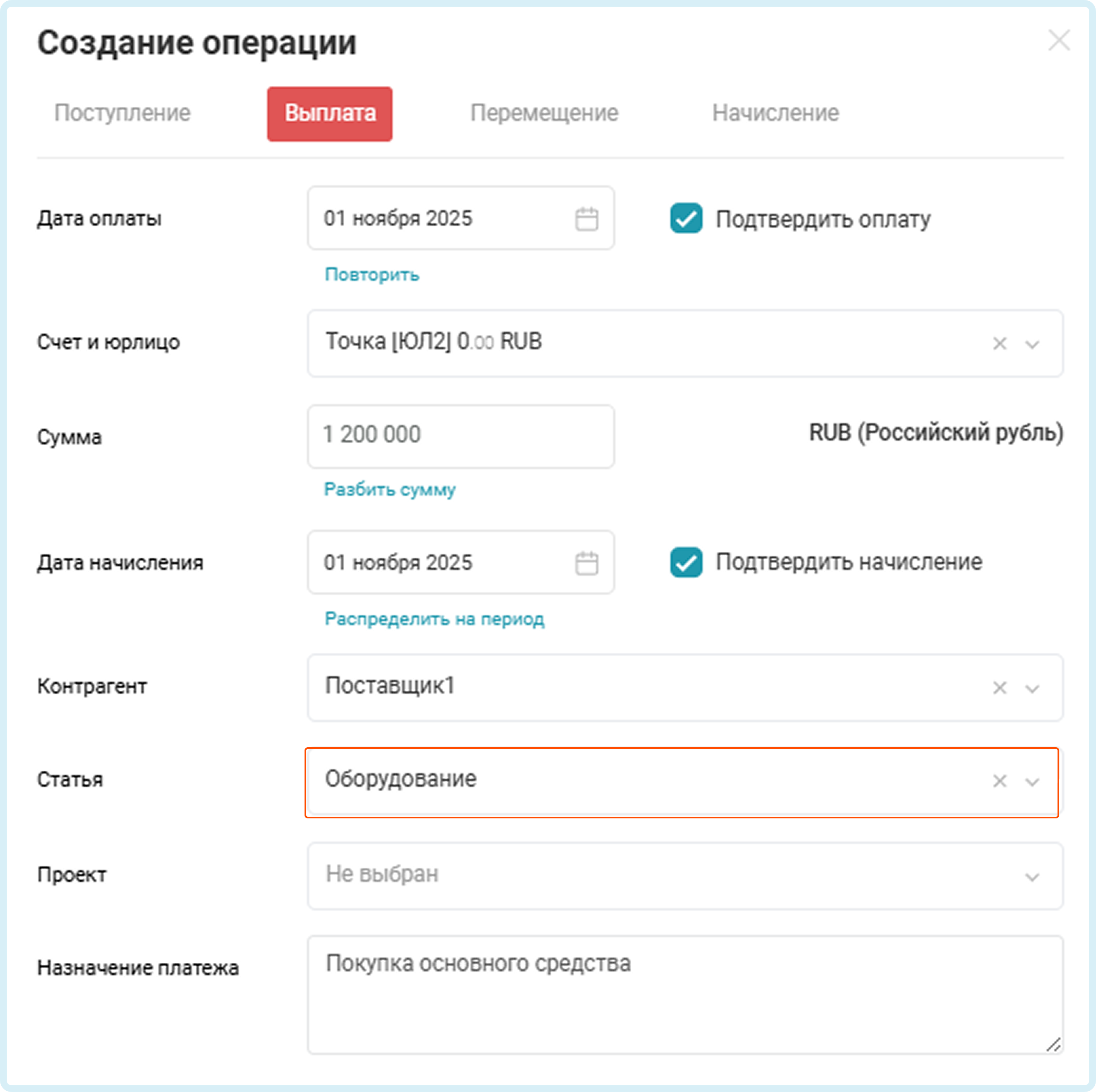Viewport: 1096px width, 1092px height.
Task: Expand the Счет и юрлицо dropdown arrow
Action: pos(1032,344)
